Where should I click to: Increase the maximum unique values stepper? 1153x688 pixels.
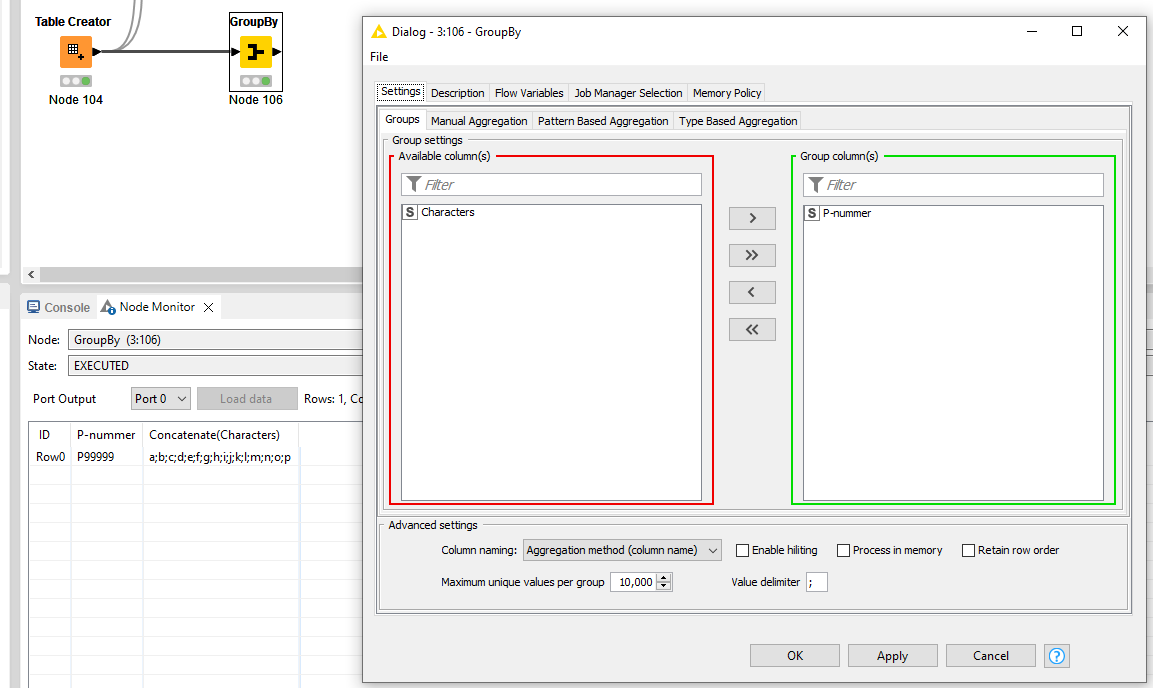coord(664,578)
